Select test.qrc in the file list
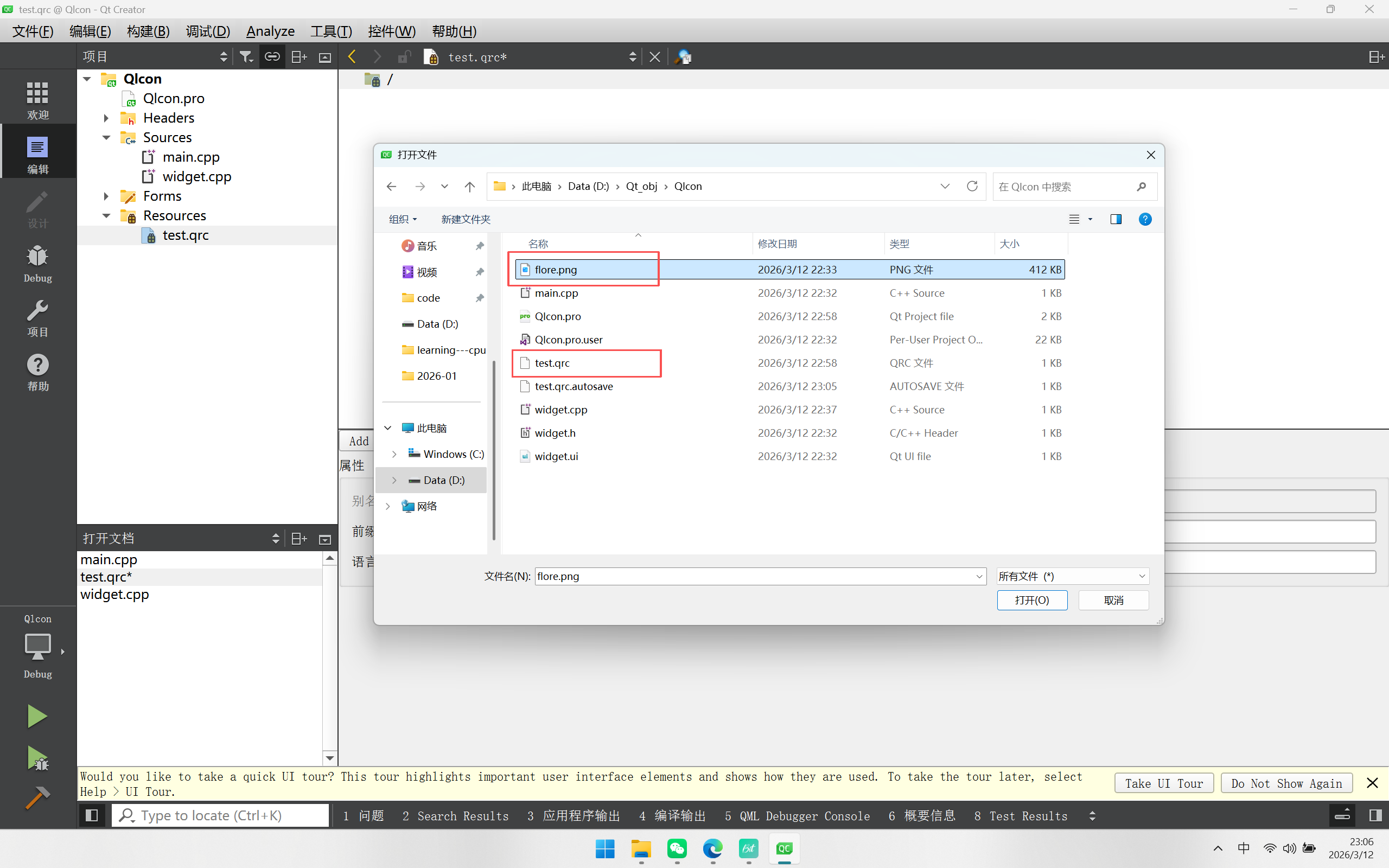The height and width of the screenshot is (868, 1389). [x=552, y=363]
